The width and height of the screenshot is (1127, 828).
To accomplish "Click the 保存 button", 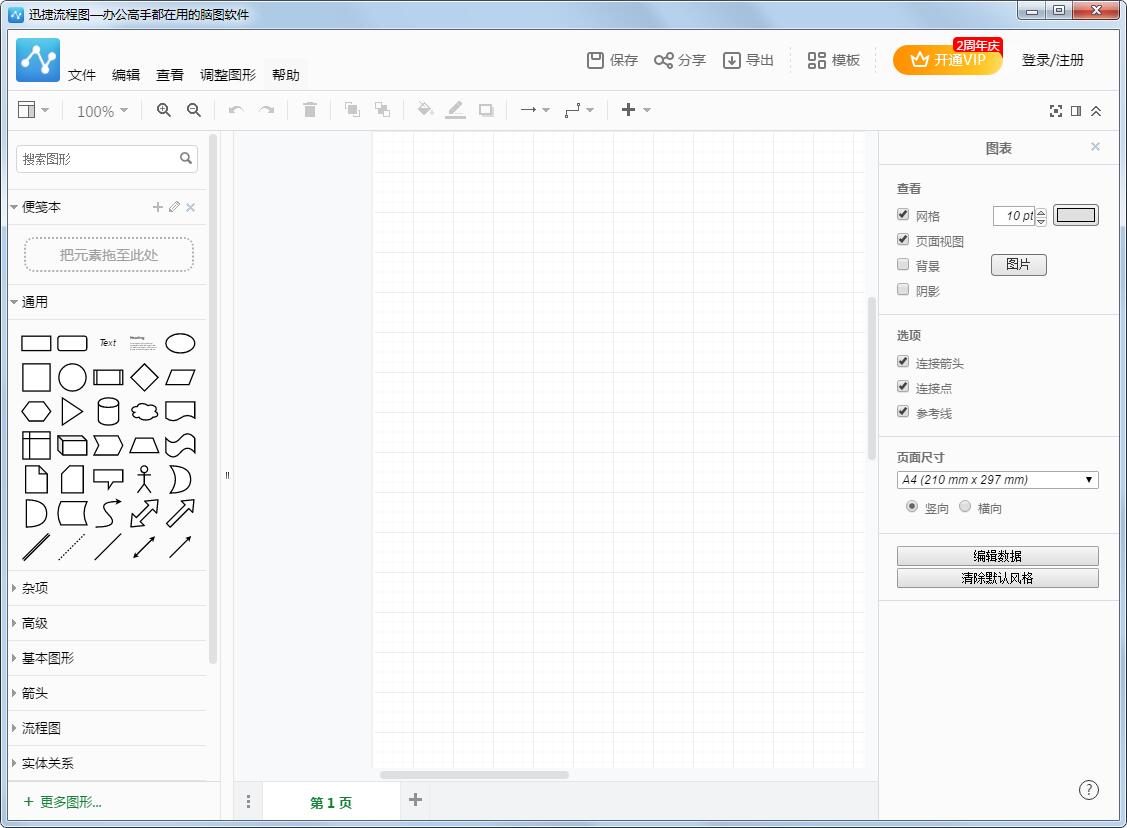I will click(x=612, y=60).
